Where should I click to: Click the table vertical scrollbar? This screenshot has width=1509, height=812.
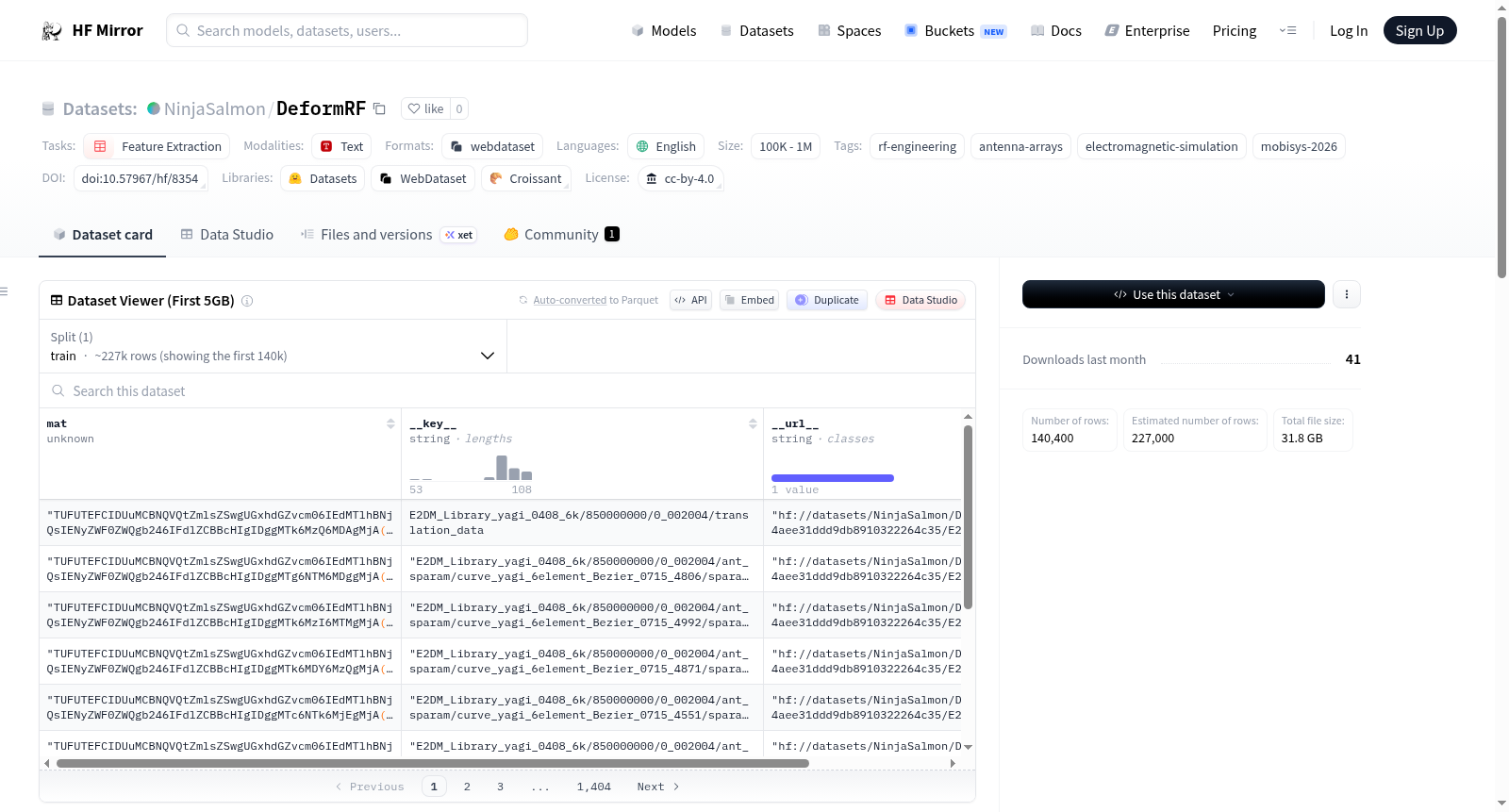pyautogui.click(x=968, y=517)
